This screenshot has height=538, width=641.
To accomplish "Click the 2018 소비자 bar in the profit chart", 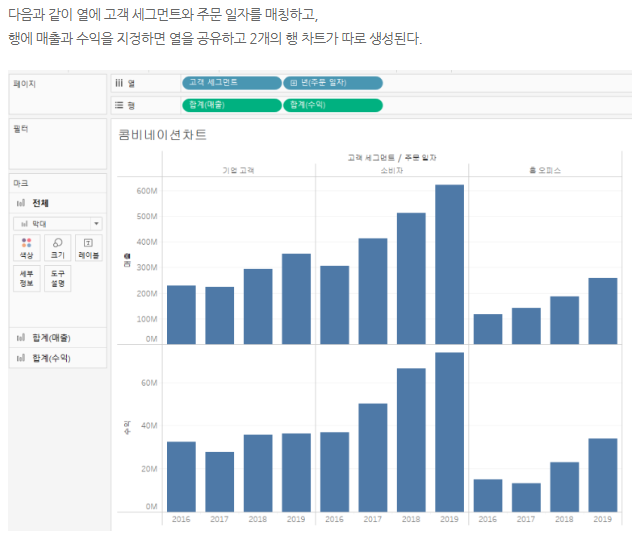I will [411, 439].
